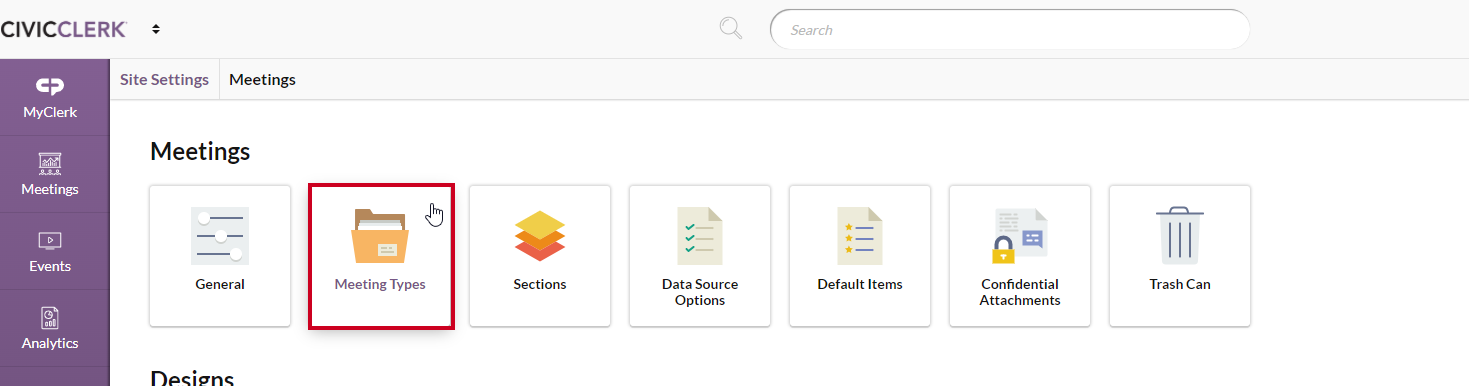This screenshot has height=386, width=1469.
Task: Open the General settings tile
Action: coord(220,255)
